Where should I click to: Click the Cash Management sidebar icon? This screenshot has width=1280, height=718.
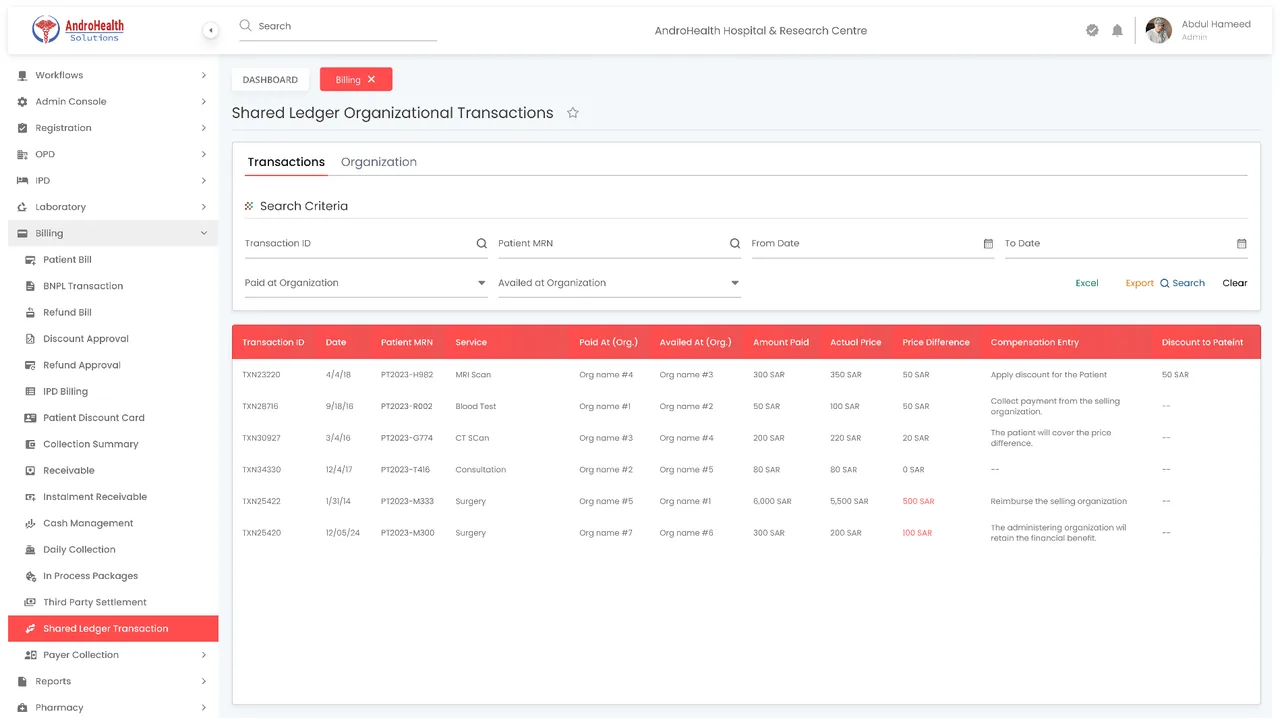coord(30,523)
